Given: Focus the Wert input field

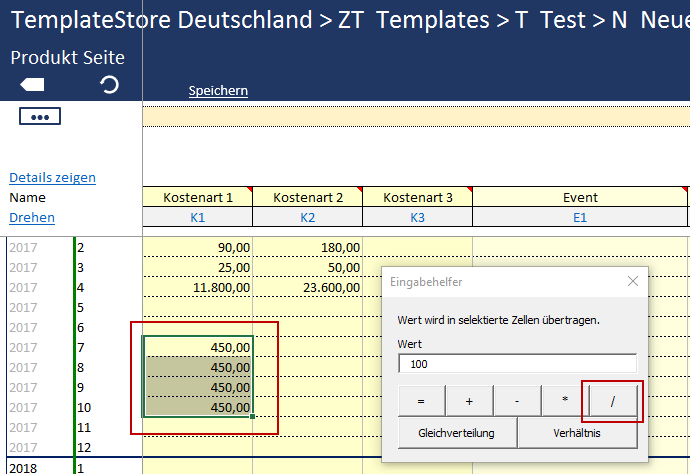Looking at the screenshot, I should tap(517, 364).
